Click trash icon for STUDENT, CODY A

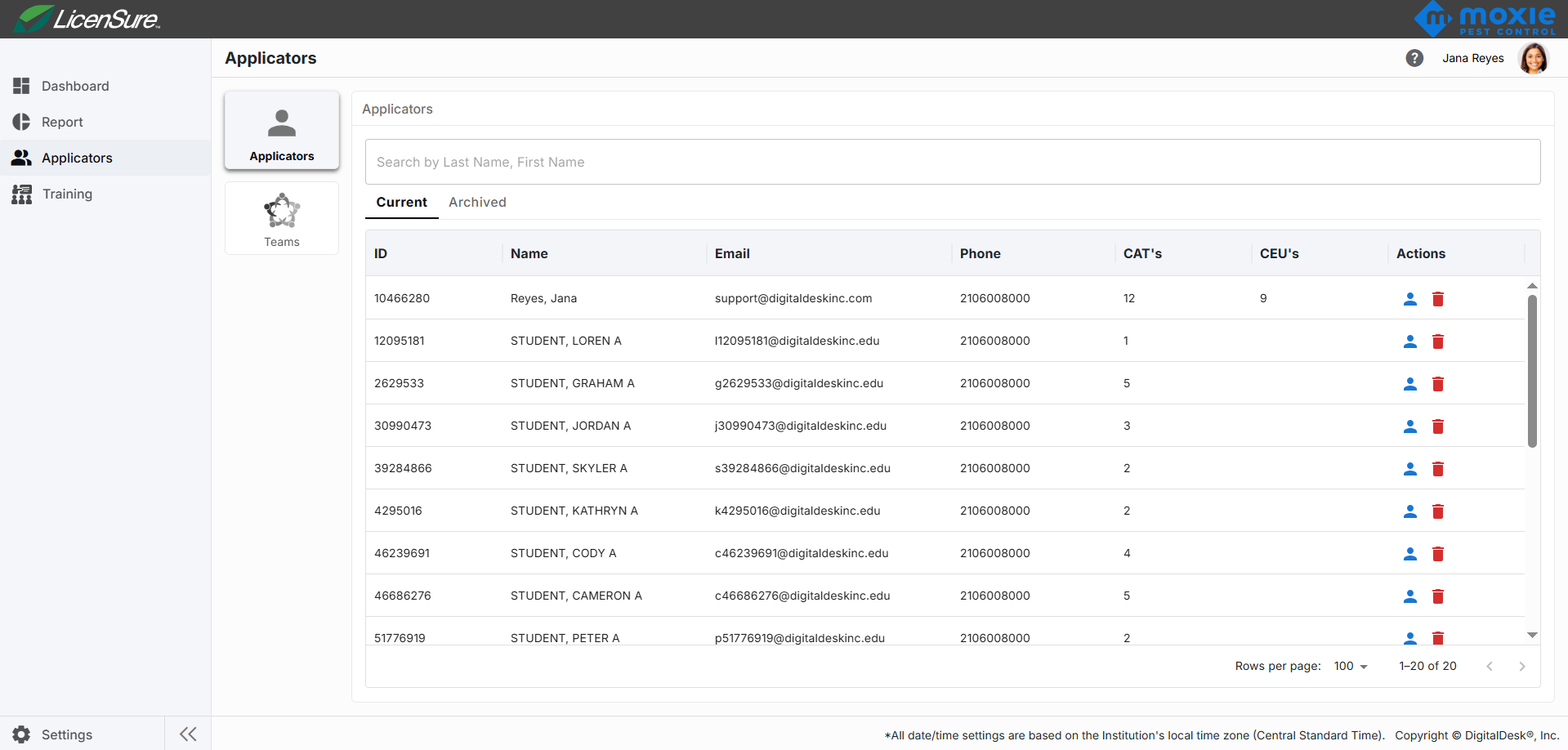tap(1438, 554)
